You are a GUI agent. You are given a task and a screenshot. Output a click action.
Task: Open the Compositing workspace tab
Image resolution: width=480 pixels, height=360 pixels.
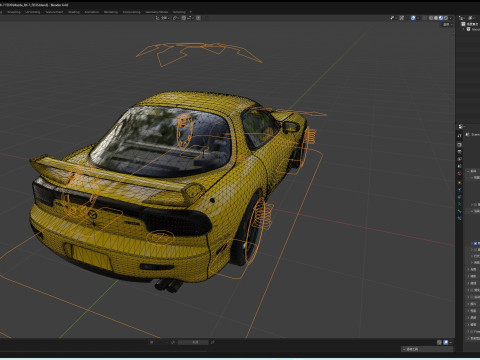[132, 12]
